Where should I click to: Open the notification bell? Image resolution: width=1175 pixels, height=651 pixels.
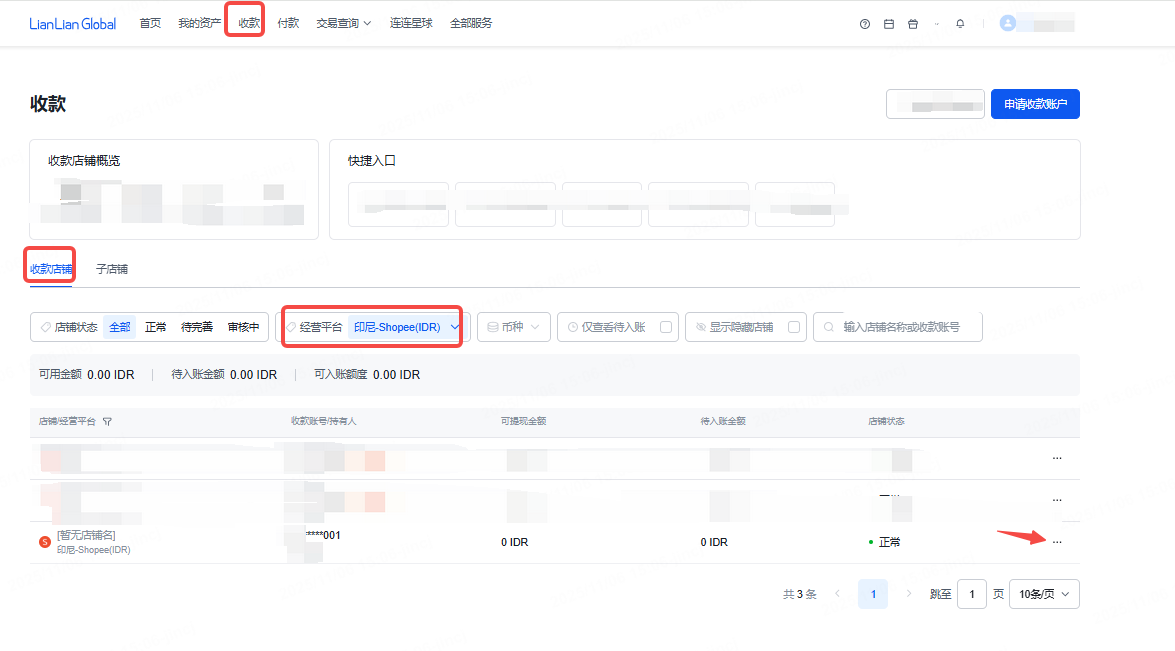pos(960,24)
